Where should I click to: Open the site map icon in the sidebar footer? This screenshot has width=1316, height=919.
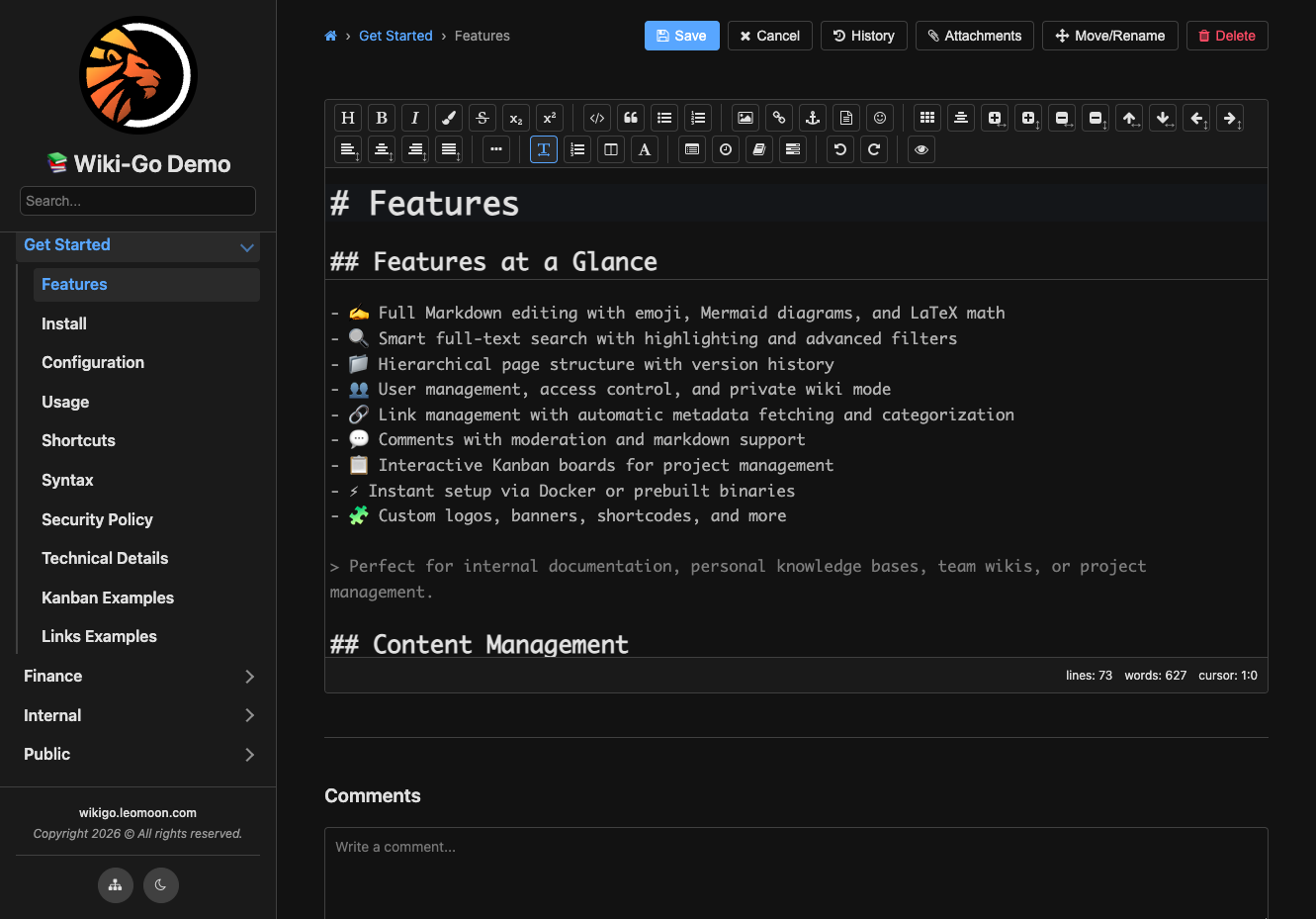[116, 885]
